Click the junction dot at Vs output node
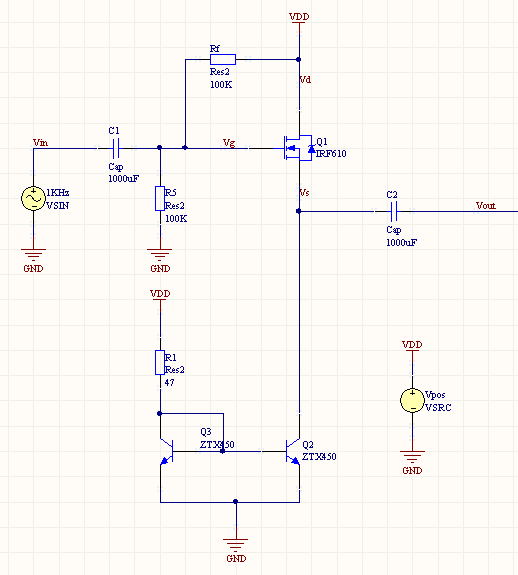 (x=299, y=211)
